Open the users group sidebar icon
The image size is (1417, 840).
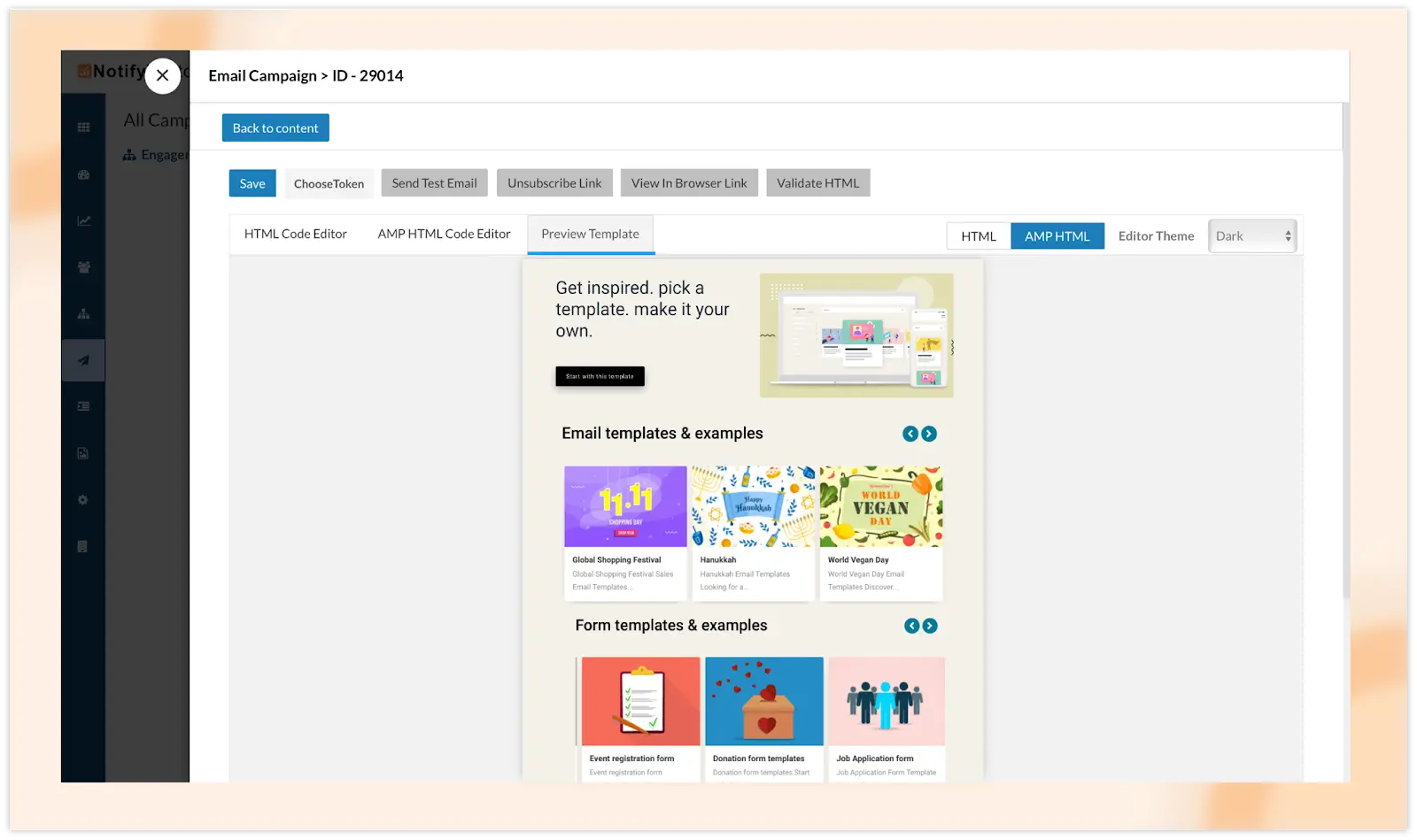83,267
